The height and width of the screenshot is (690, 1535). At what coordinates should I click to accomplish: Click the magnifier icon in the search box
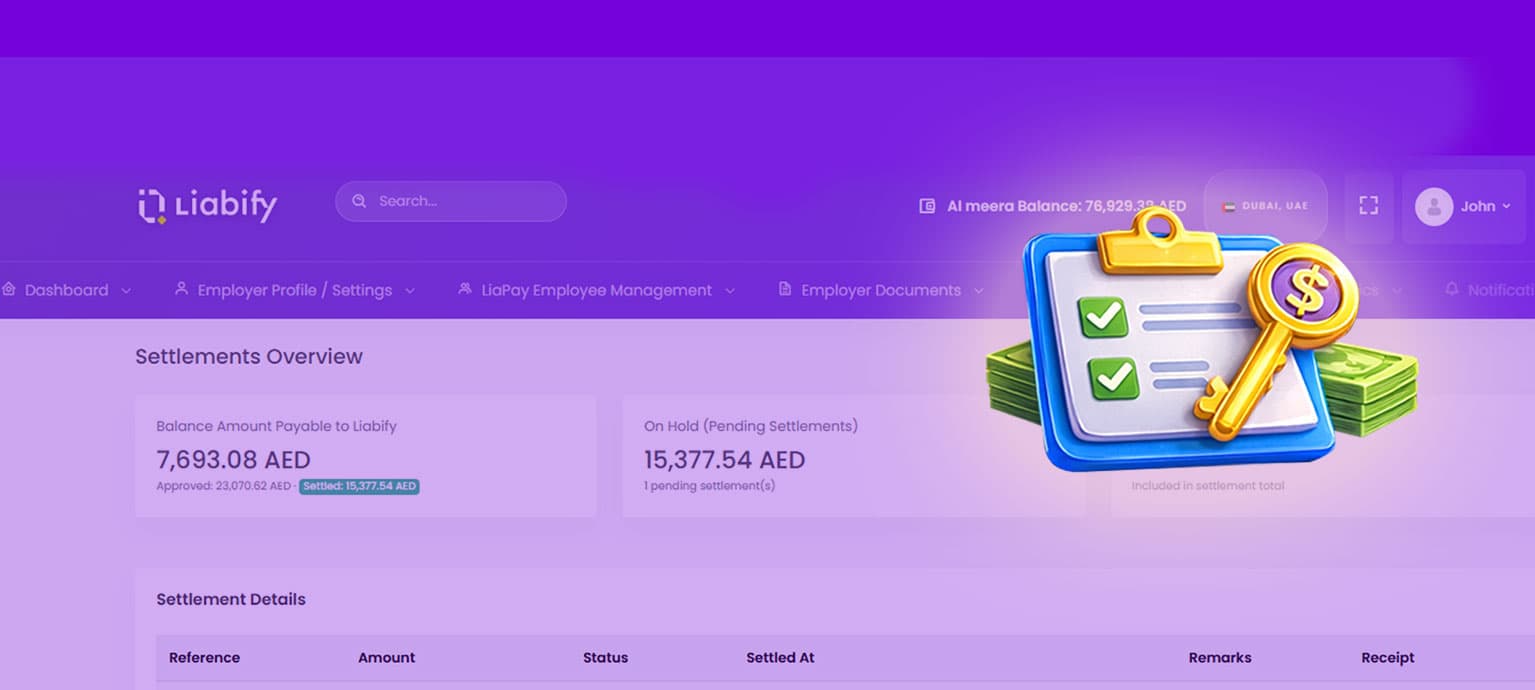(359, 201)
